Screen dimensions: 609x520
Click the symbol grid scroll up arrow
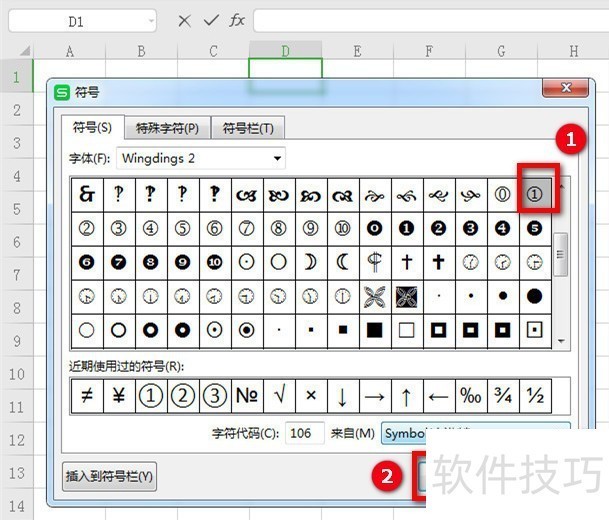tap(561, 186)
